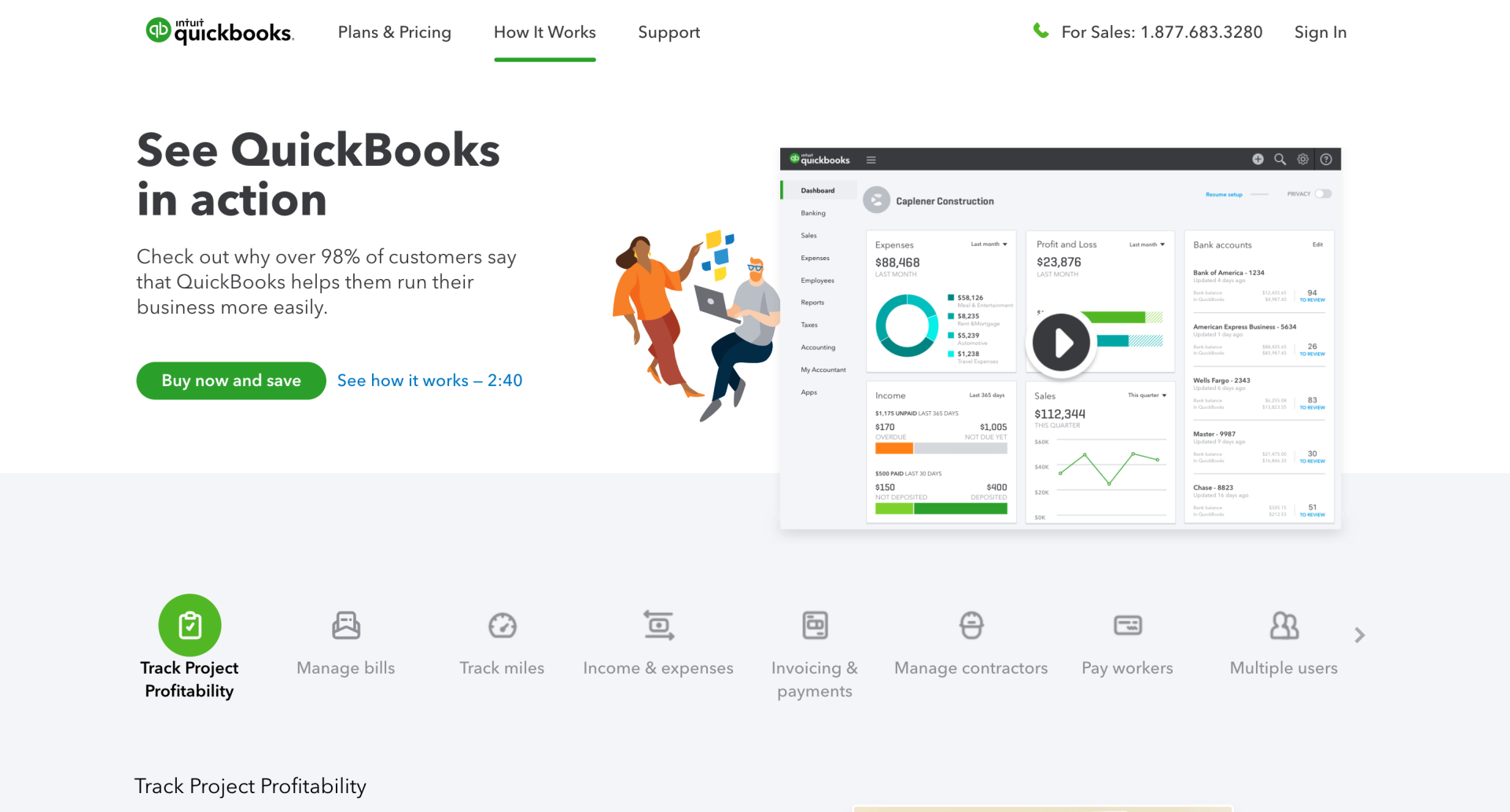This screenshot has height=812, width=1510.
Task: Select Taxes in preview sidebar
Action: [x=809, y=325]
